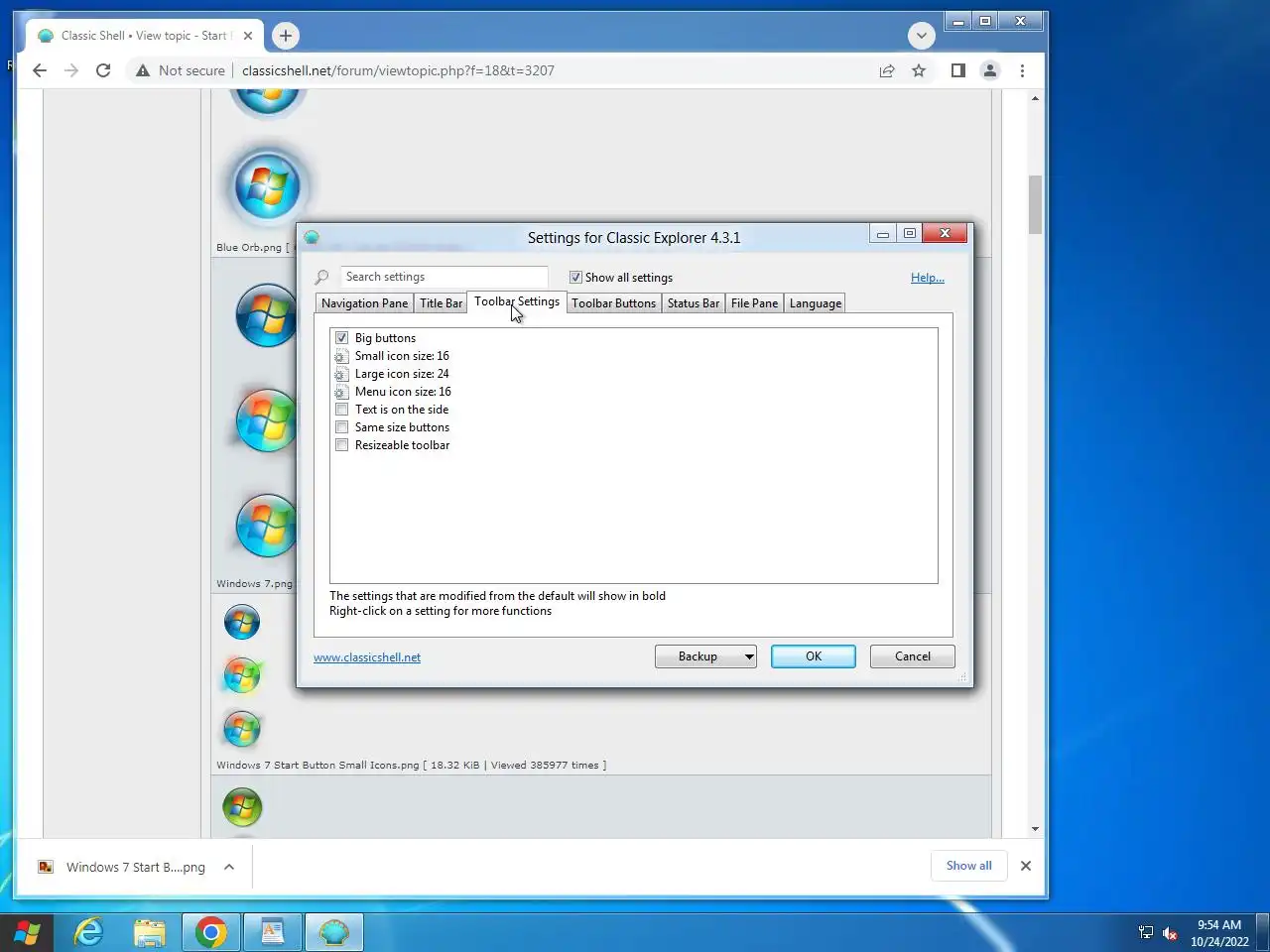Enable Text is on the side
1270x952 pixels.
pos(341,410)
